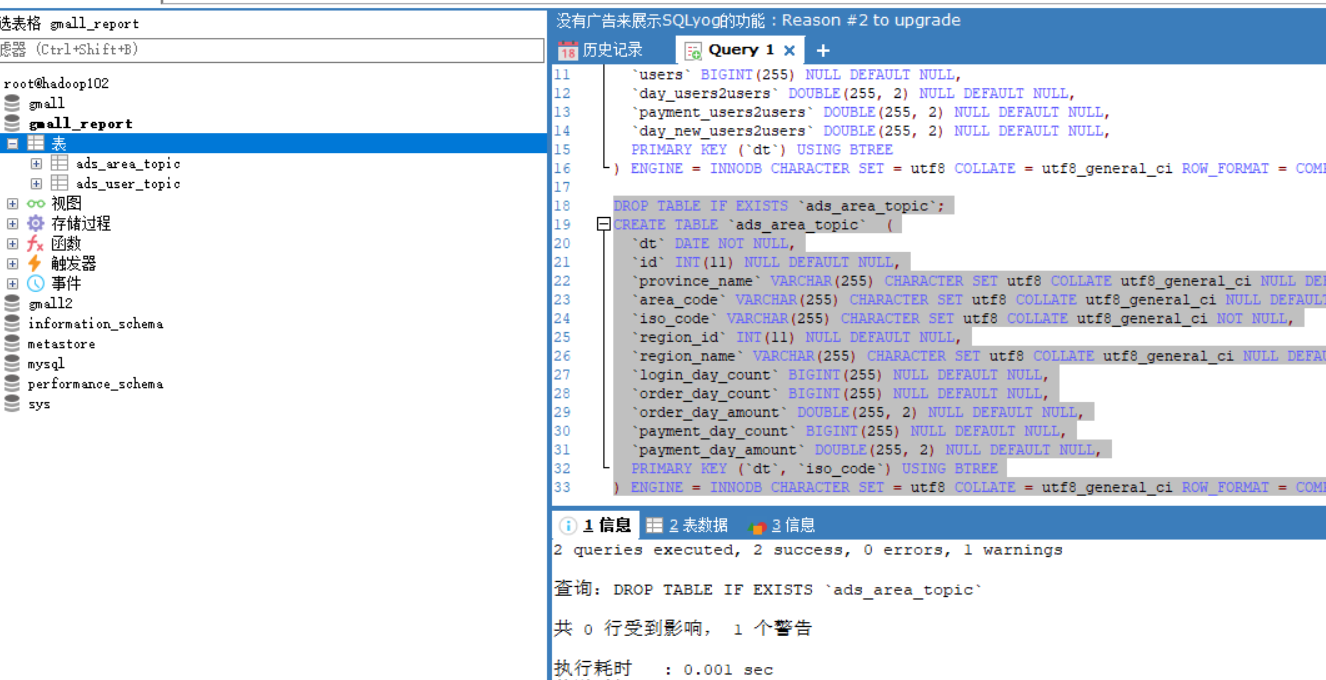
Task: Click the info circle icon on 1 信息 tab
Action: [568, 526]
